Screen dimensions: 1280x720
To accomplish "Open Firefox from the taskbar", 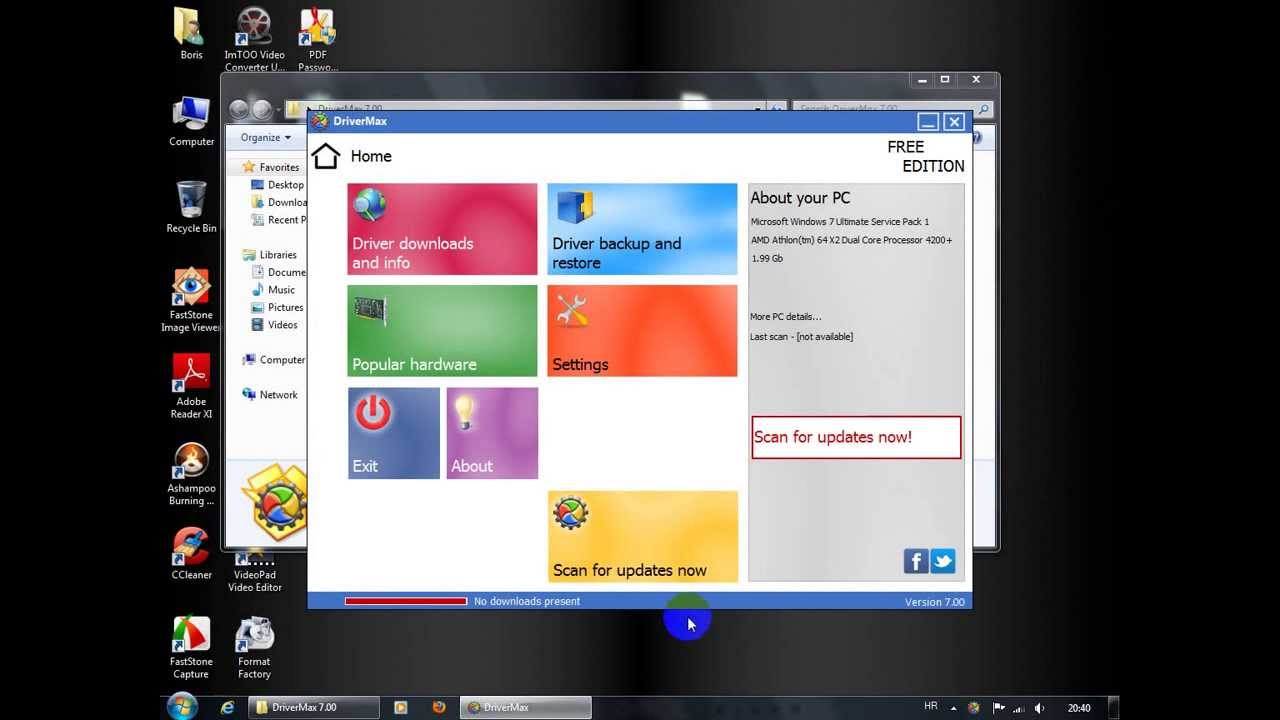I will coord(438,707).
